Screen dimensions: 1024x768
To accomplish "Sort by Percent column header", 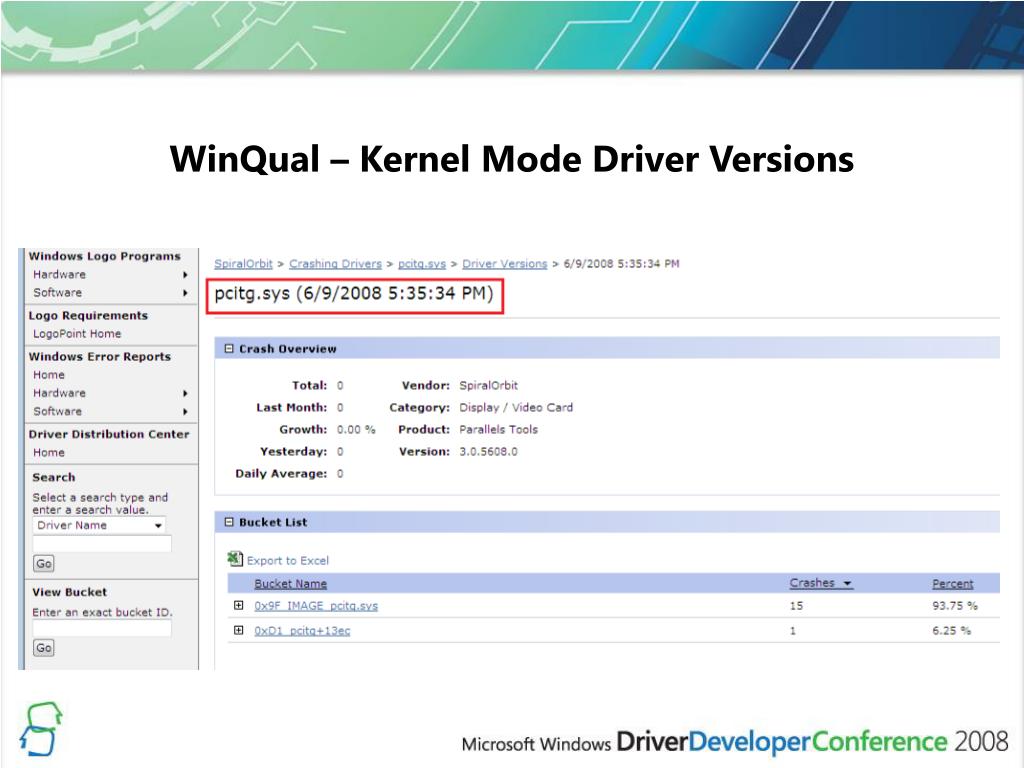I will [x=953, y=584].
